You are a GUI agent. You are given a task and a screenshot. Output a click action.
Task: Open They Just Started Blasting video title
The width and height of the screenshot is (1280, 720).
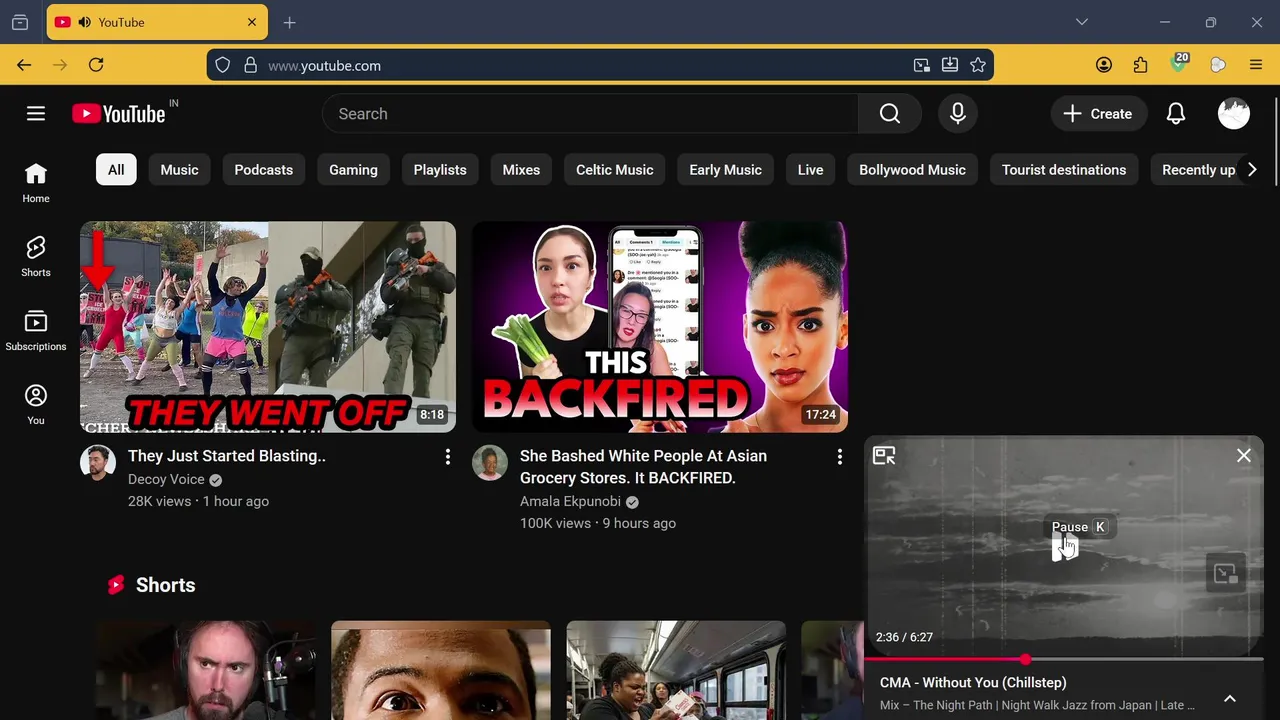227,456
